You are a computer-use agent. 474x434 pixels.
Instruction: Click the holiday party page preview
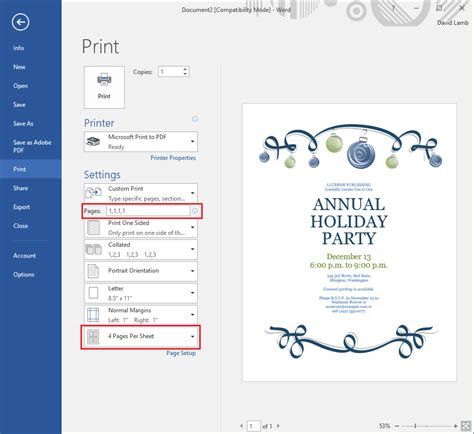pyautogui.click(x=349, y=243)
